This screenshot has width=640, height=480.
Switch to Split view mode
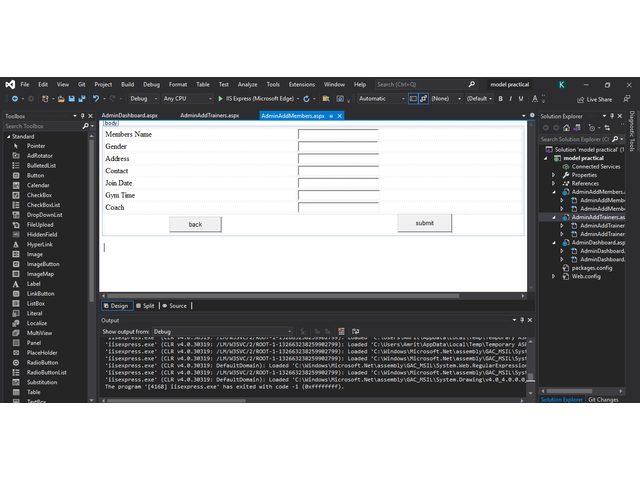(x=145, y=306)
